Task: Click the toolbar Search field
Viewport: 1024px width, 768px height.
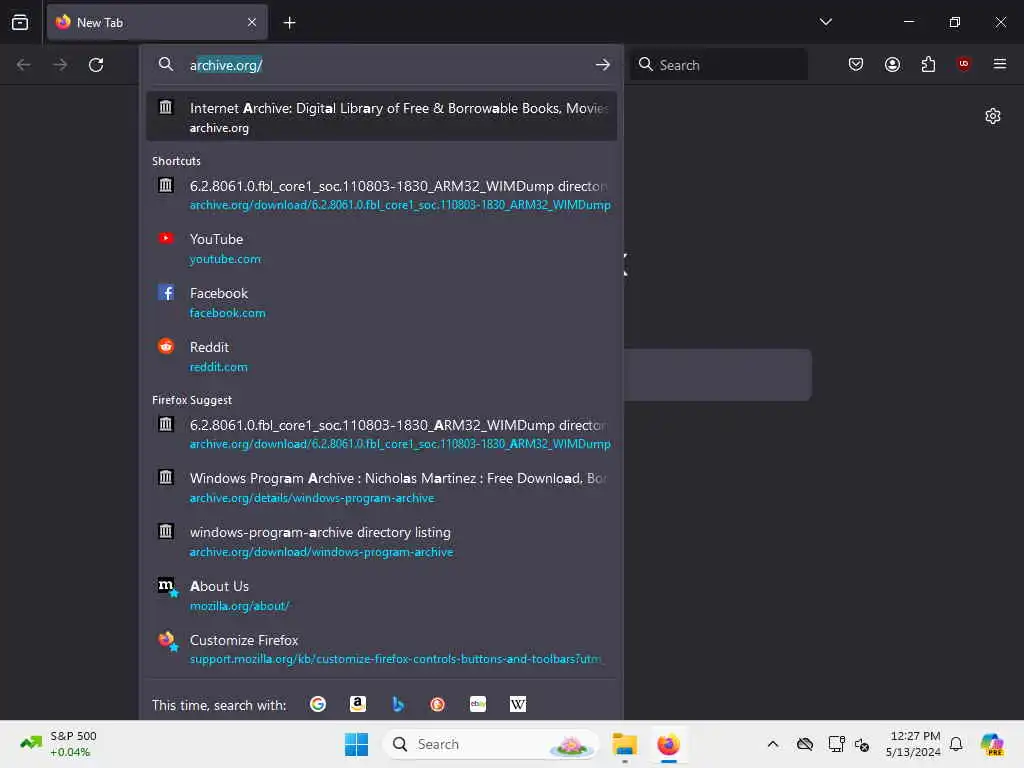Action: [718, 65]
